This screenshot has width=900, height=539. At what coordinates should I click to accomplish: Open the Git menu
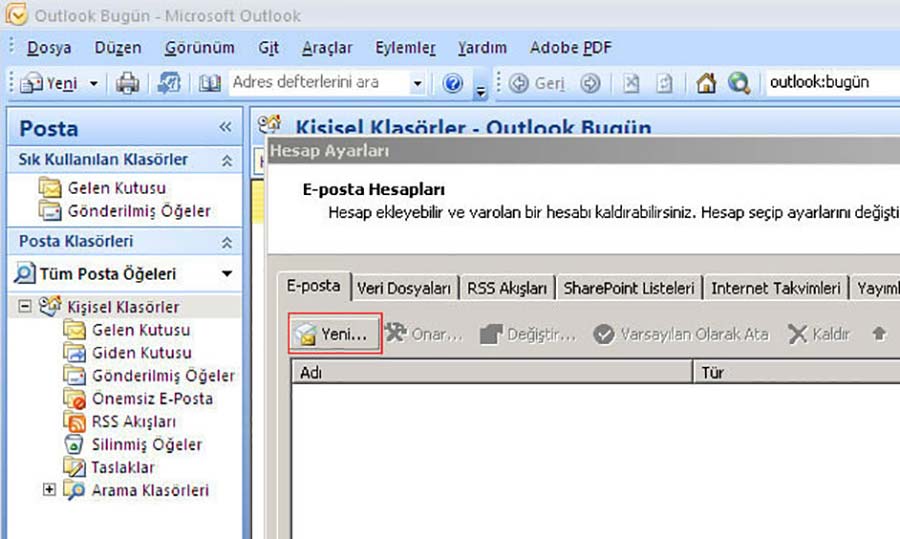point(268,48)
